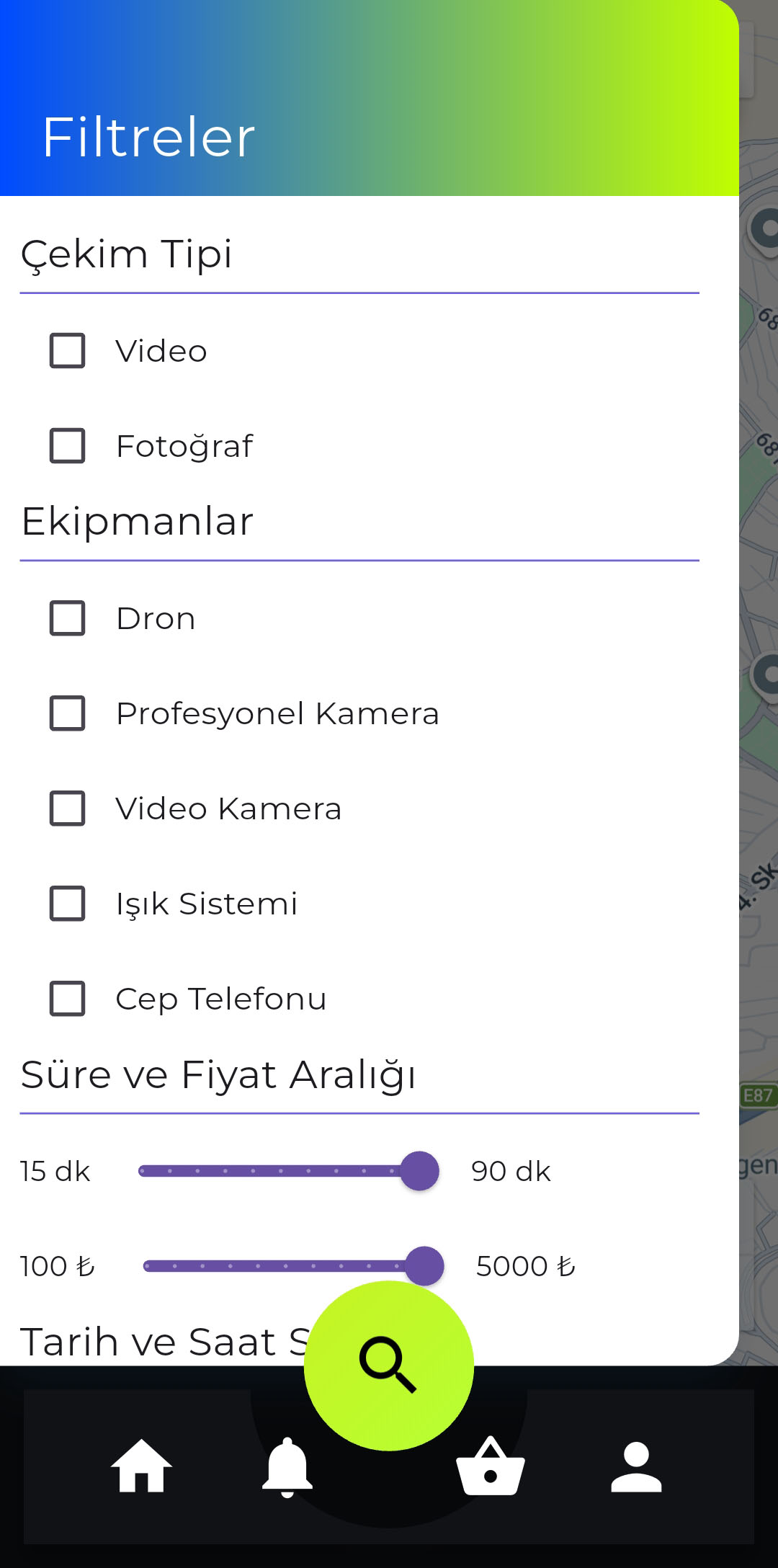The image size is (778, 1568).
Task: Enable the Video checkbox under Çekim Tipi
Action: (x=68, y=351)
